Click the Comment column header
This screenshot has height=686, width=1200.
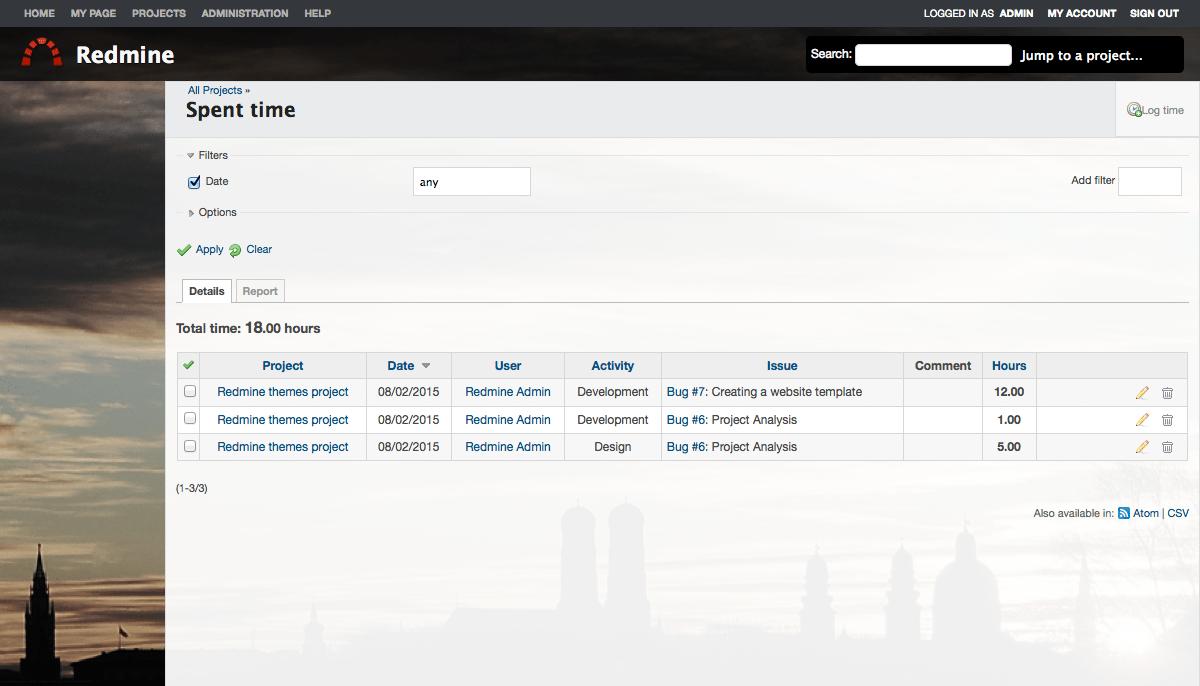click(x=943, y=366)
